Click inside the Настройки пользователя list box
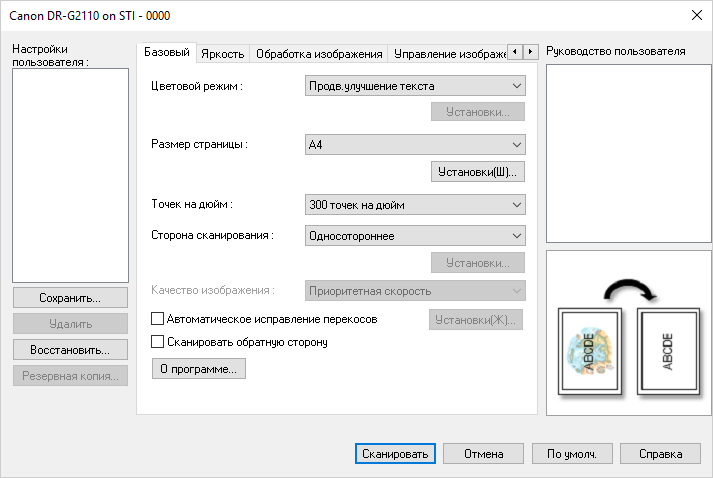This screenshot has height=478, width=713. tap(70, 175)
